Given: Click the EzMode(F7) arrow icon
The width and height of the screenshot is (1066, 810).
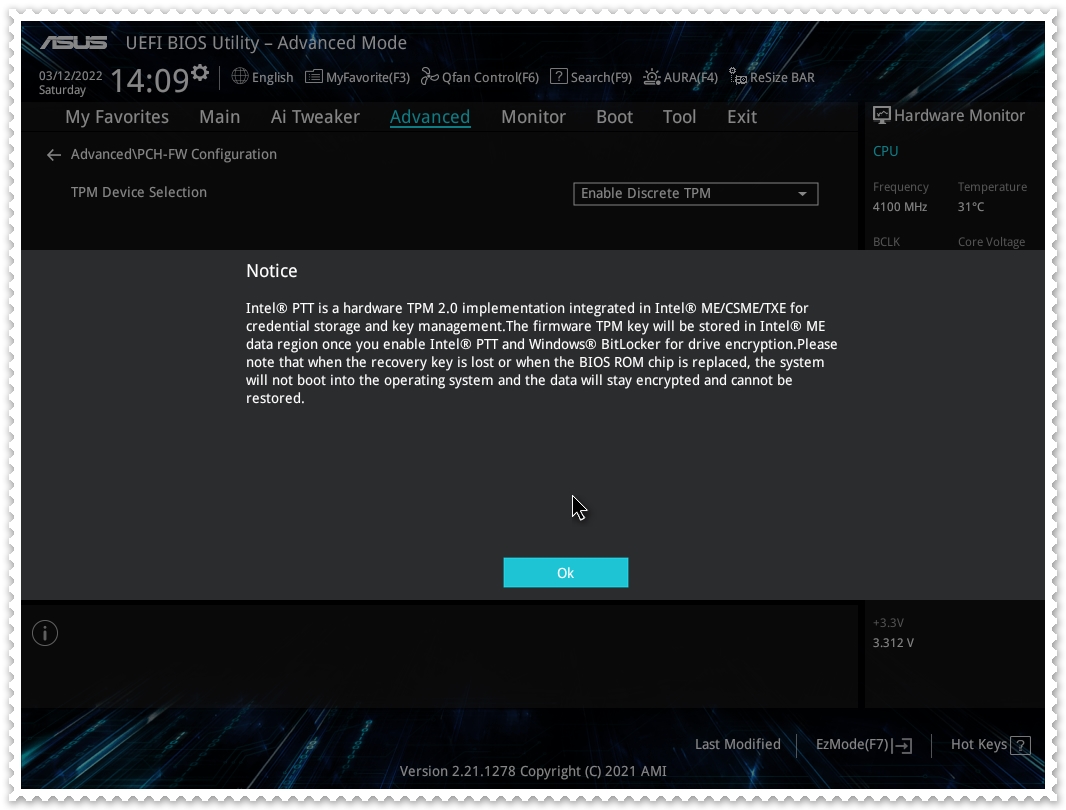Looking at the screenshot, I should tap(903, 746).
